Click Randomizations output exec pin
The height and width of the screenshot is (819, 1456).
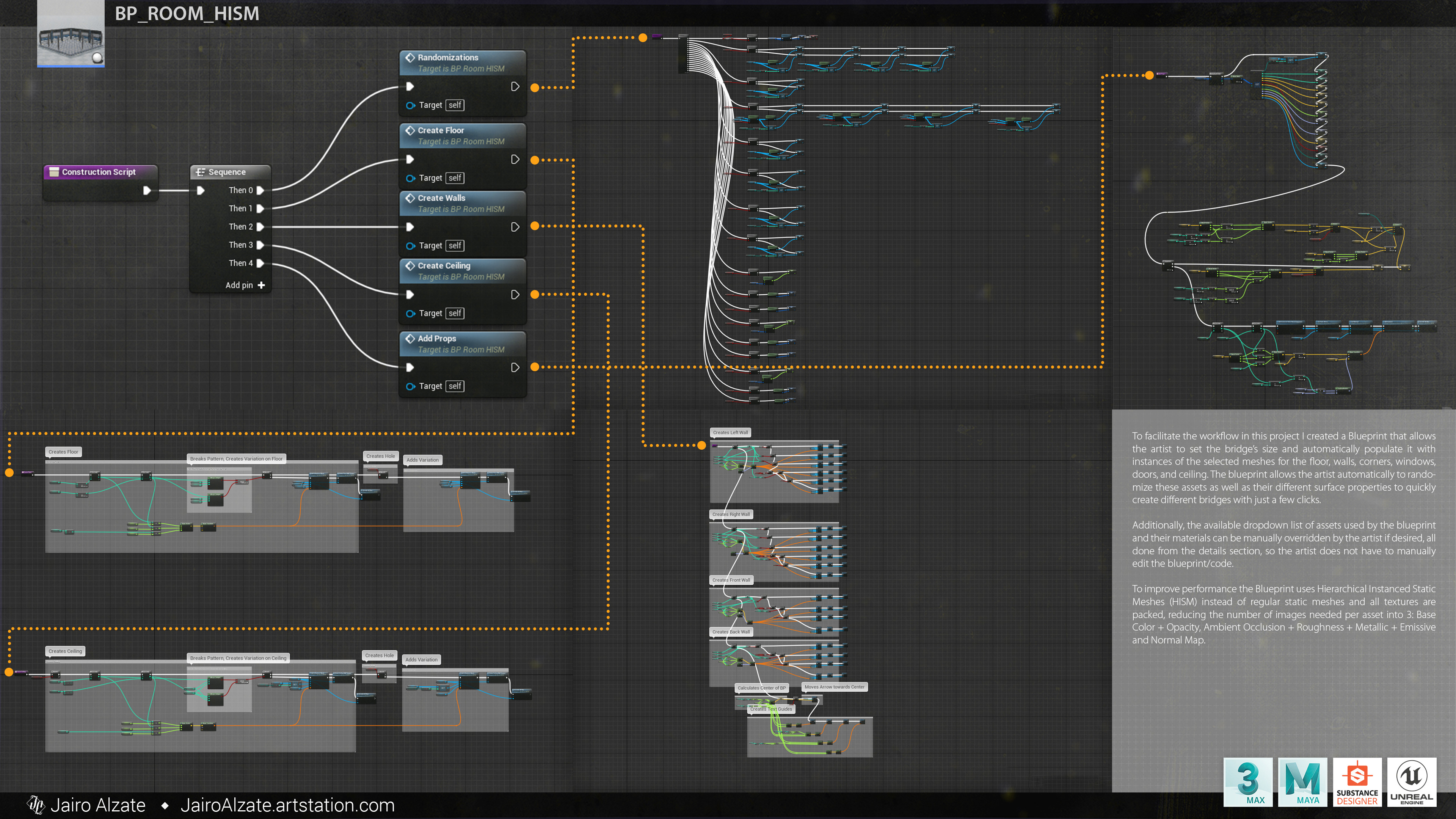[x=515, y=86]
